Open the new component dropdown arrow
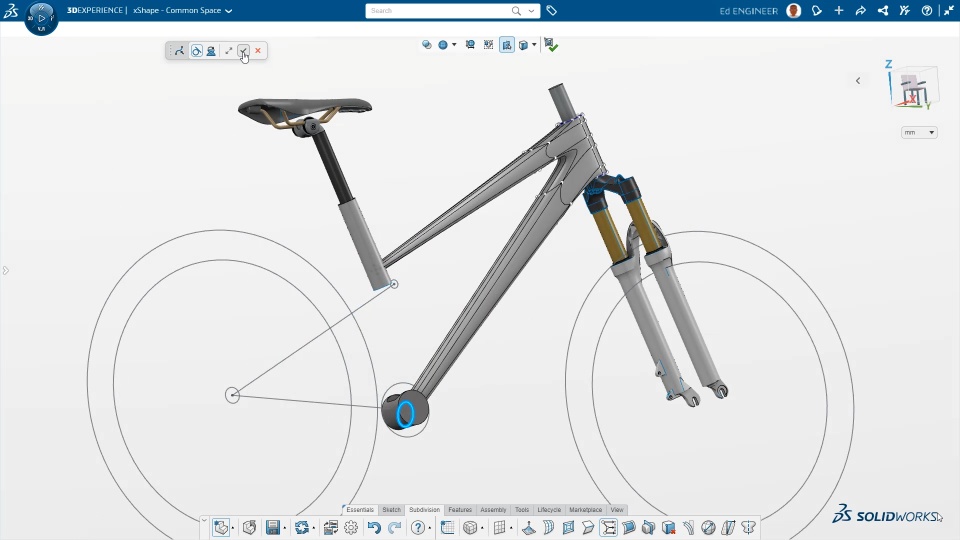 point(233,528)
